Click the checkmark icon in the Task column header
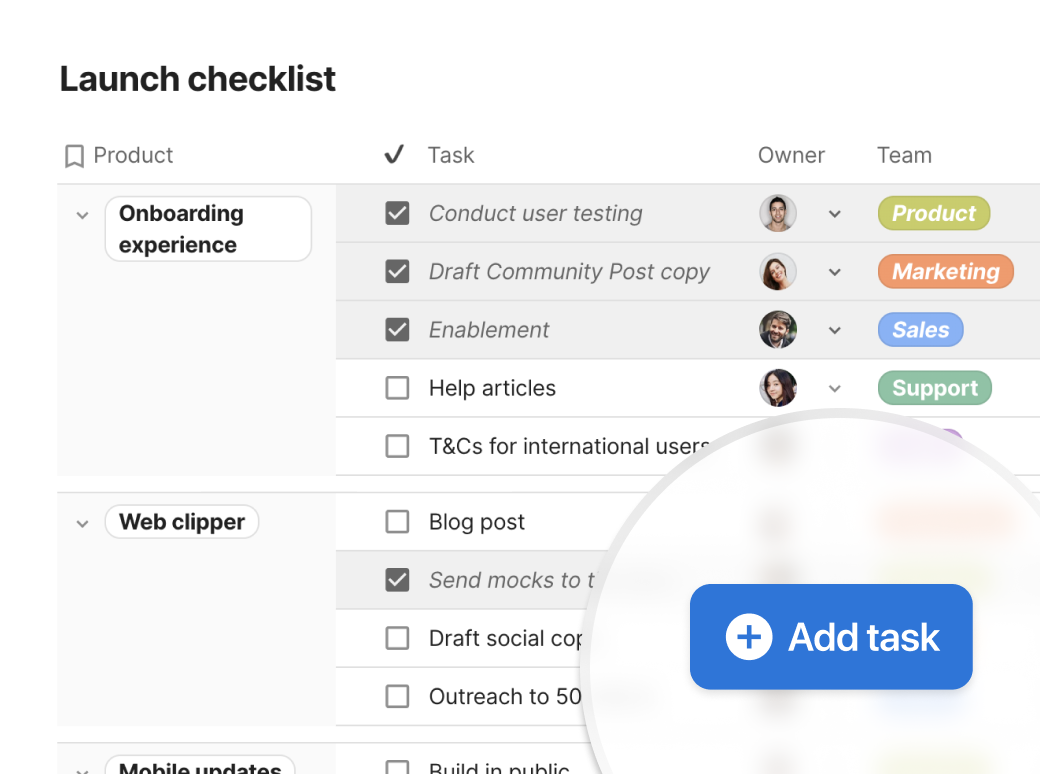Image resolution: width=1040 pixels, height=774 pixels. point(394,154)
